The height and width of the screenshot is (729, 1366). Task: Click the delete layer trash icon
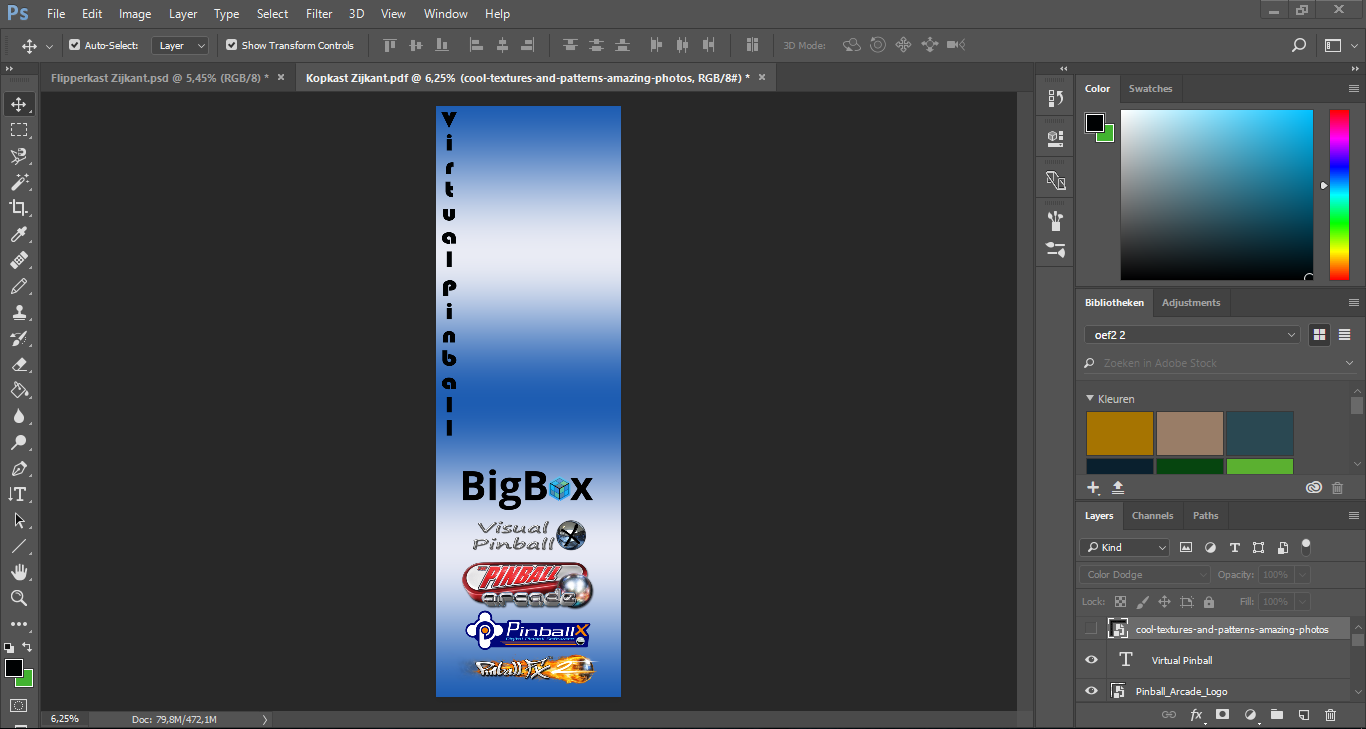[x=1330, y=715]
